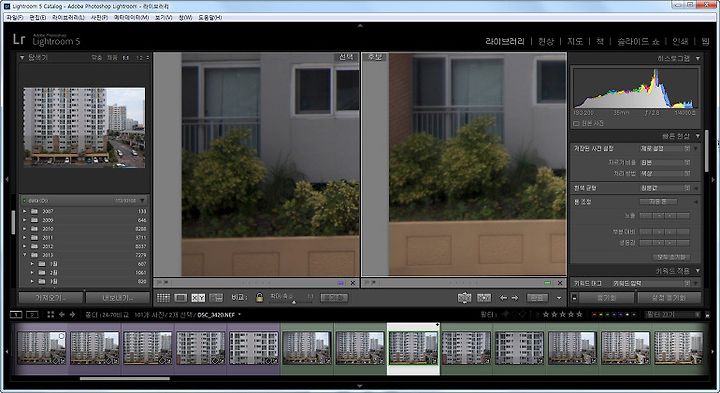Expand the 2009 folder
Image resolution: width=720 pixels, height=393 pixels.
click(x=25, y=220)
